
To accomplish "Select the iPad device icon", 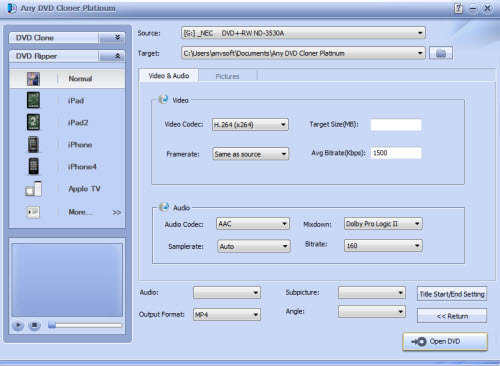I will click(33, 100).
